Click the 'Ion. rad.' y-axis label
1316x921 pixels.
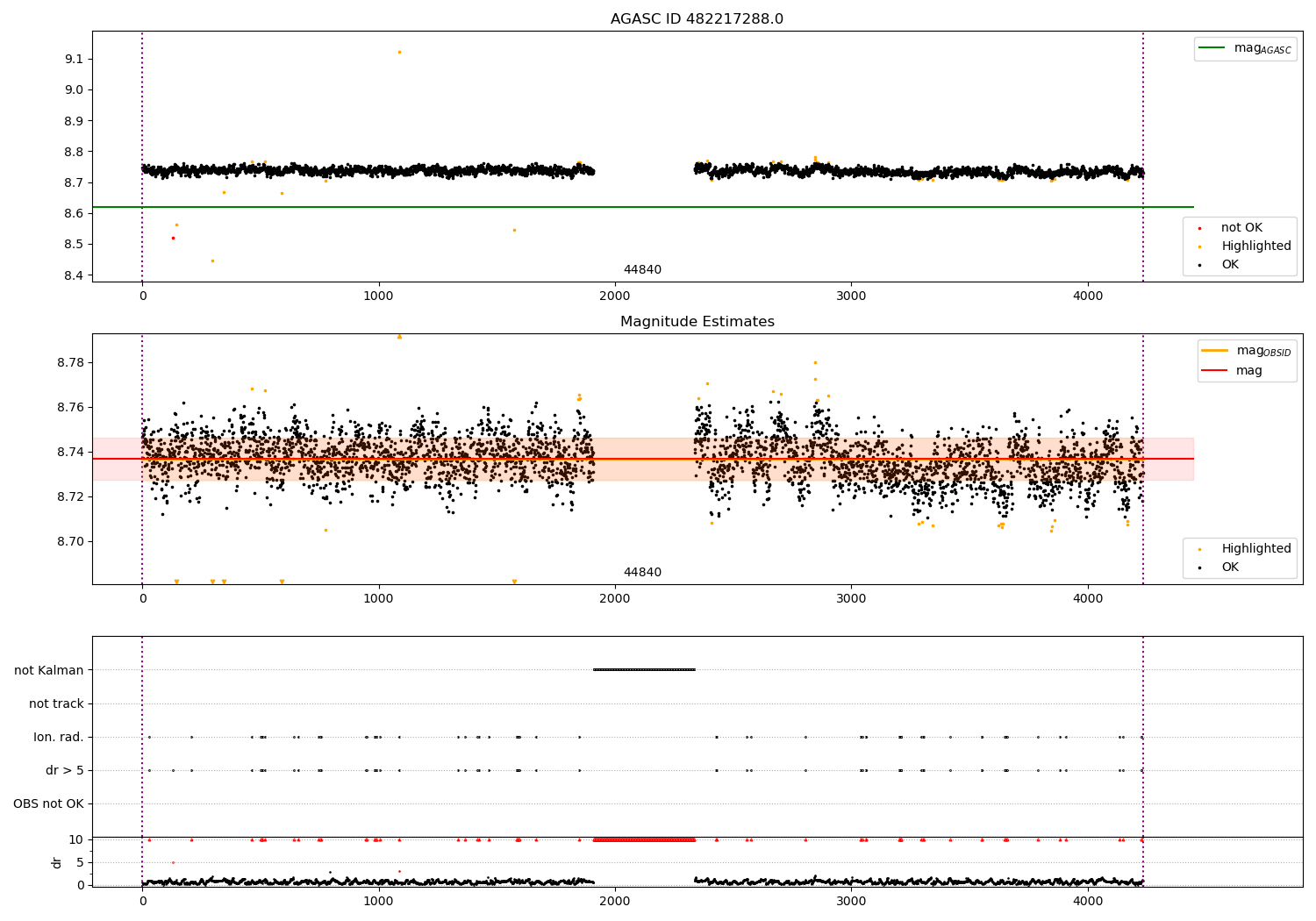point(59,737)
